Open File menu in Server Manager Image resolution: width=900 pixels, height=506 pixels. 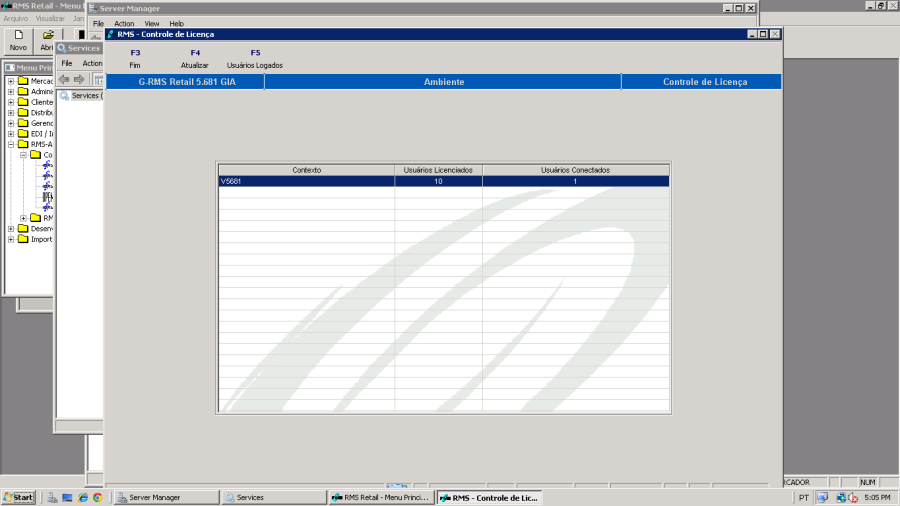(98, 24)
